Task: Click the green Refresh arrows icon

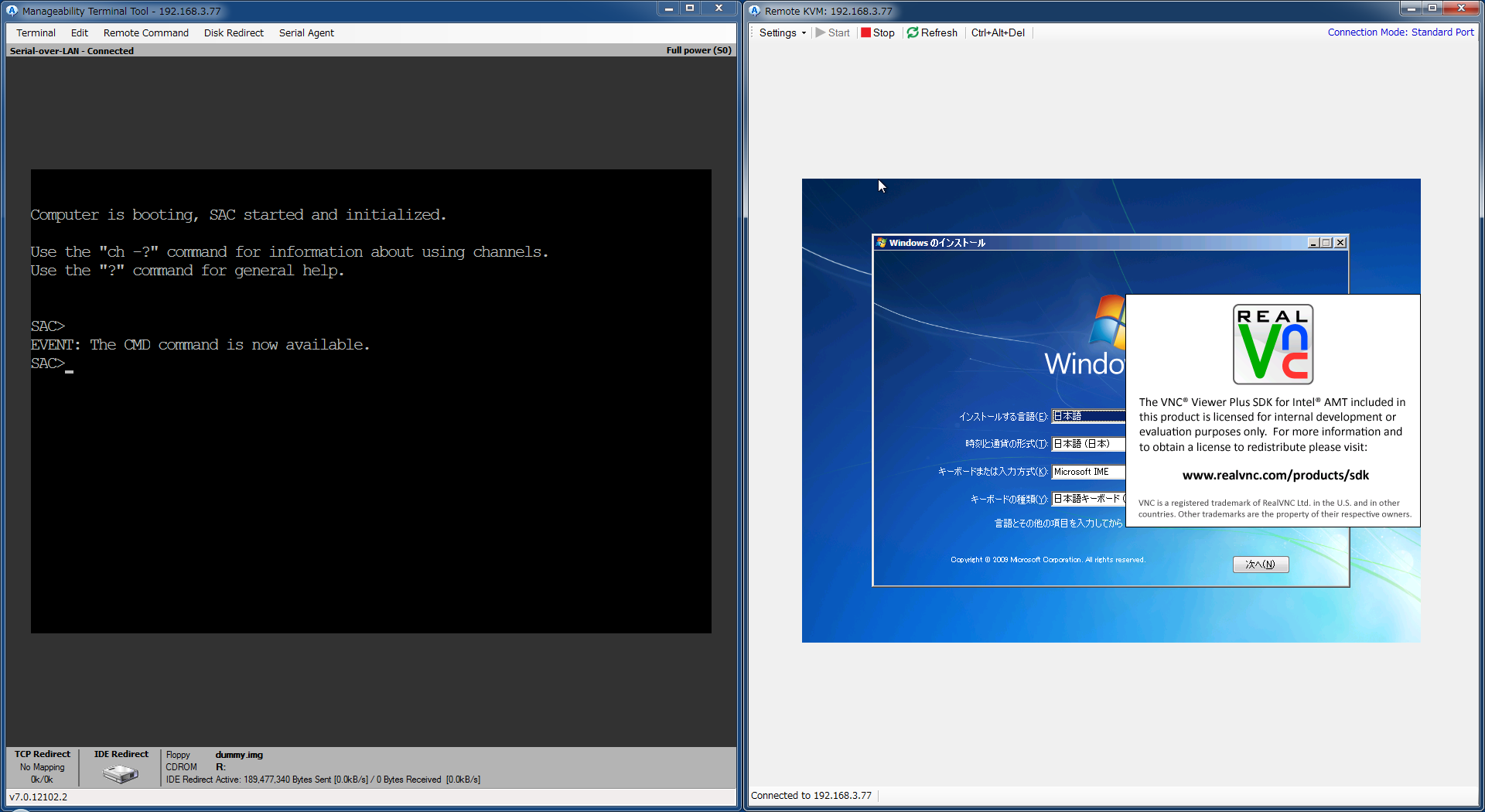Action: click(913, 32)
